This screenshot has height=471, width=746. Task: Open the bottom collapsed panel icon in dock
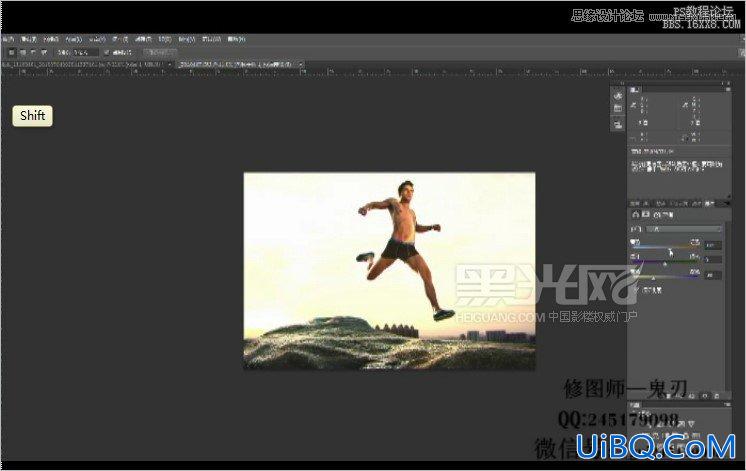tap(618, 125)
